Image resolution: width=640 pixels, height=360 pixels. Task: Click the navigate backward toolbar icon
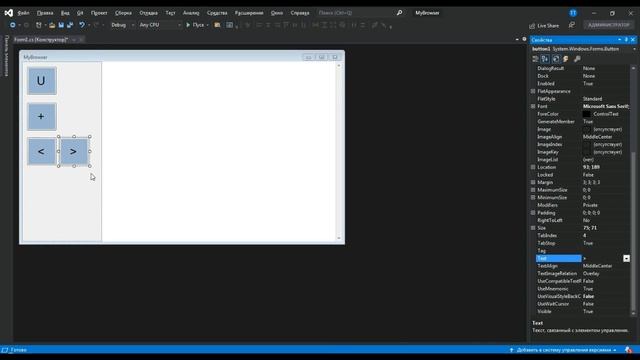[13, 25]
